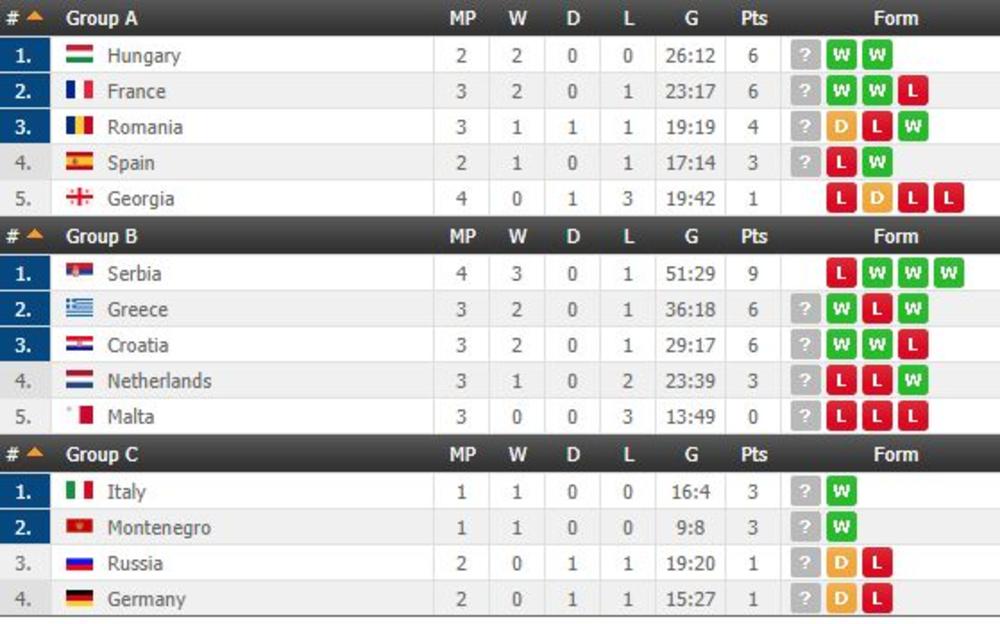Sort Group A by Pts column

click(753, 18)
